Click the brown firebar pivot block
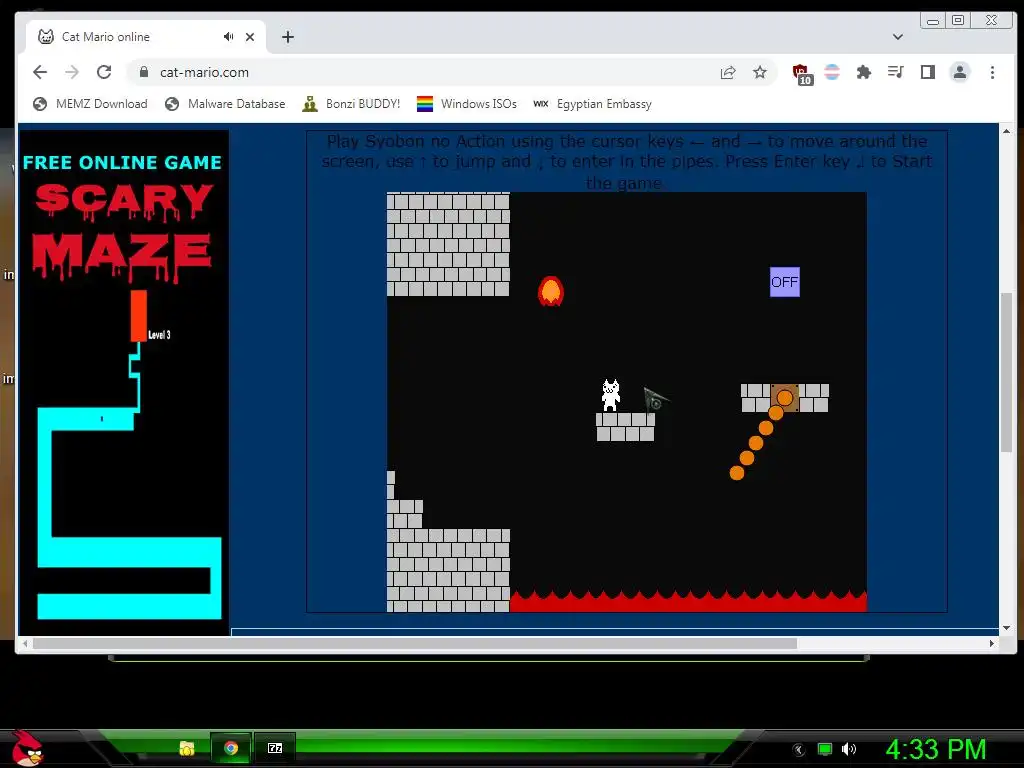 click(784, 397)
